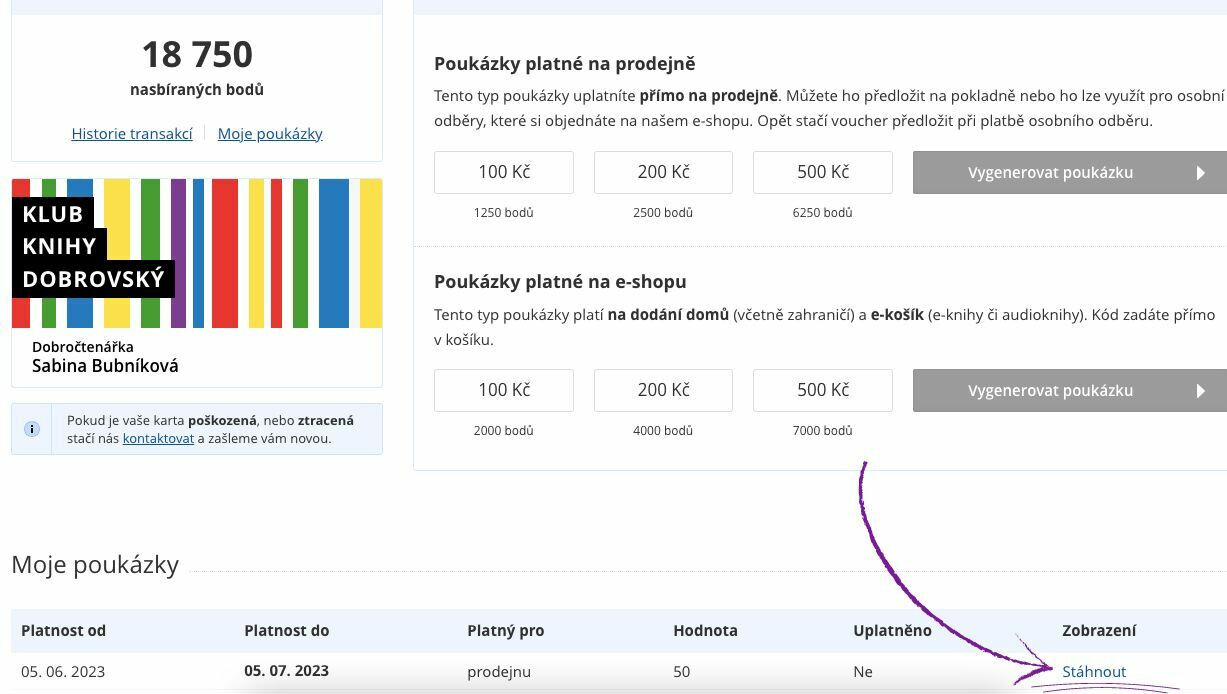Click the Platný pro column header
Image resolution: width=1227 pixels, height=694 pixels.
coord(505,630)
